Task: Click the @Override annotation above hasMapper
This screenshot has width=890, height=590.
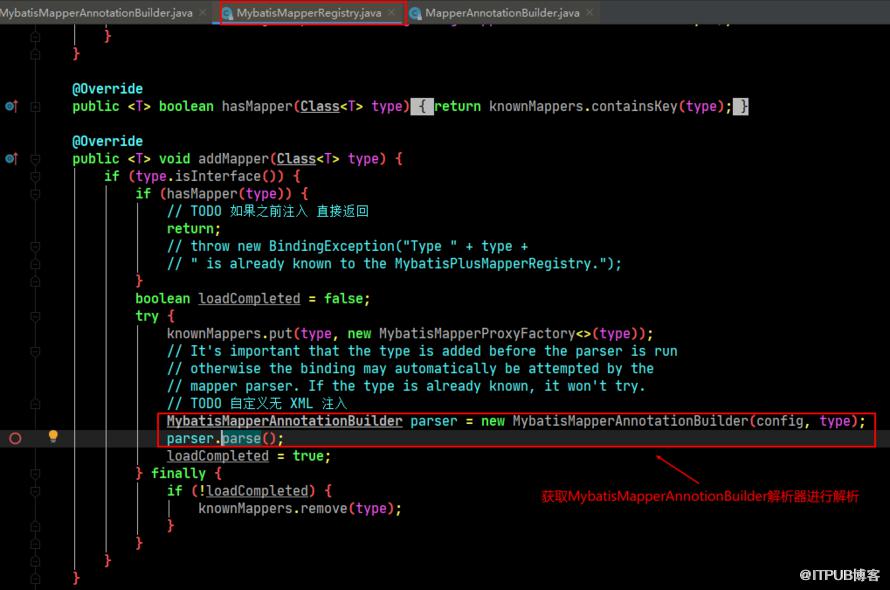Action: [x=107, y=89]
